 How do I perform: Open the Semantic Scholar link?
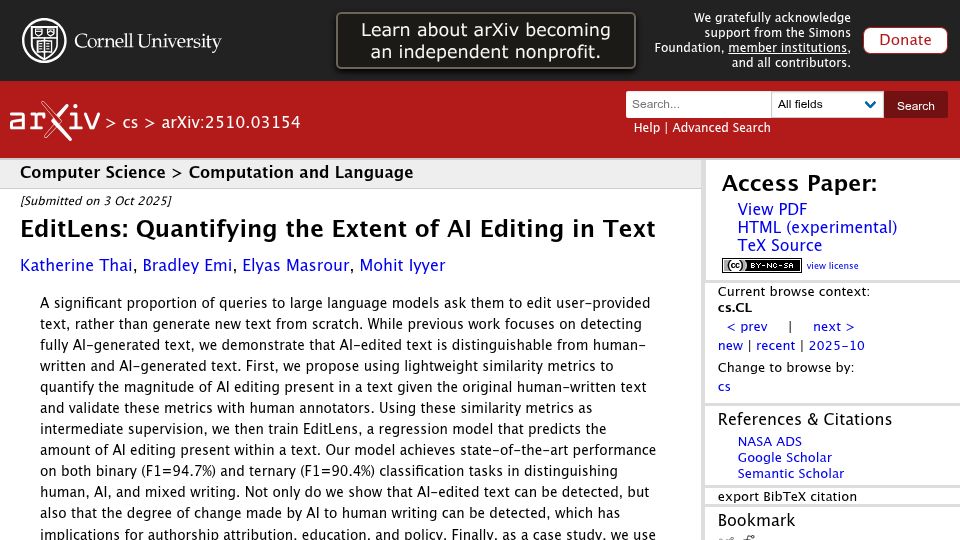tap(790, 473)
